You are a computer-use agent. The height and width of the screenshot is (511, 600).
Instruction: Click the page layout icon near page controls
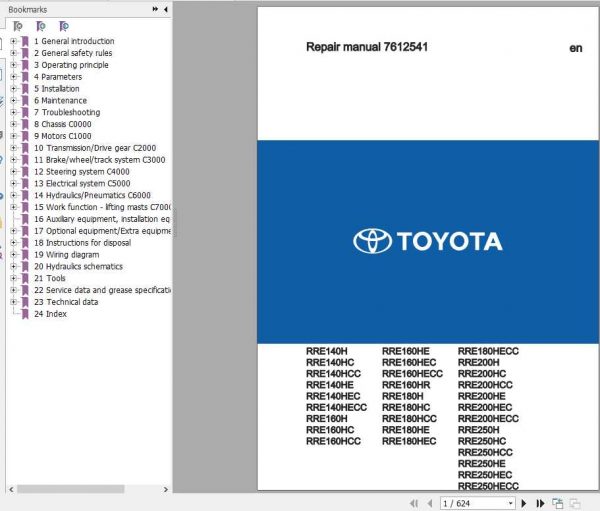coord(558,503)
